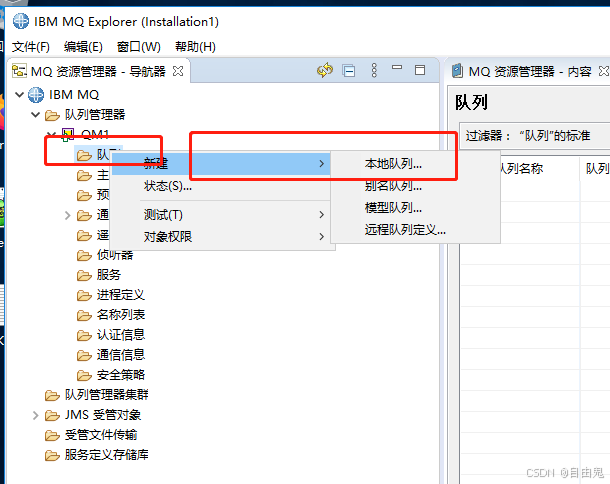
Task: Select the 侦听器 tree item
Action: tap(115, 255)
